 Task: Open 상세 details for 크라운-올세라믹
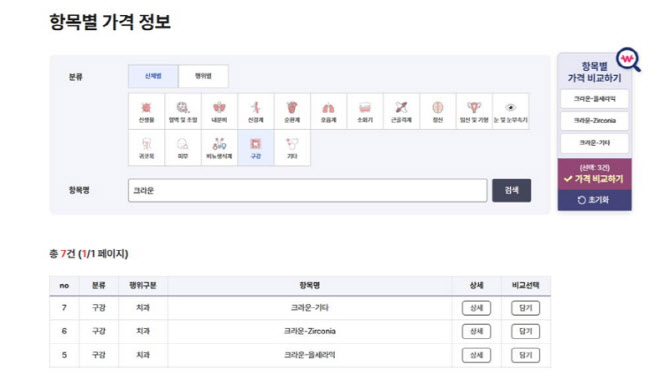click(x=476, y=355)
